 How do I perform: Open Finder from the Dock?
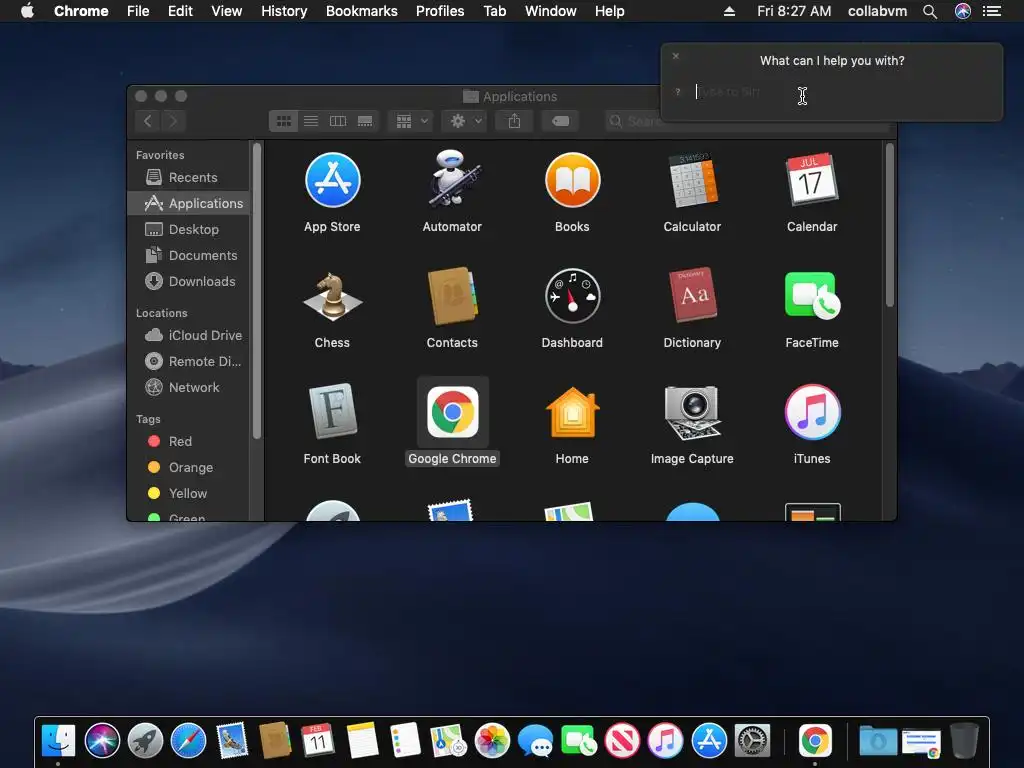point(58,741)
